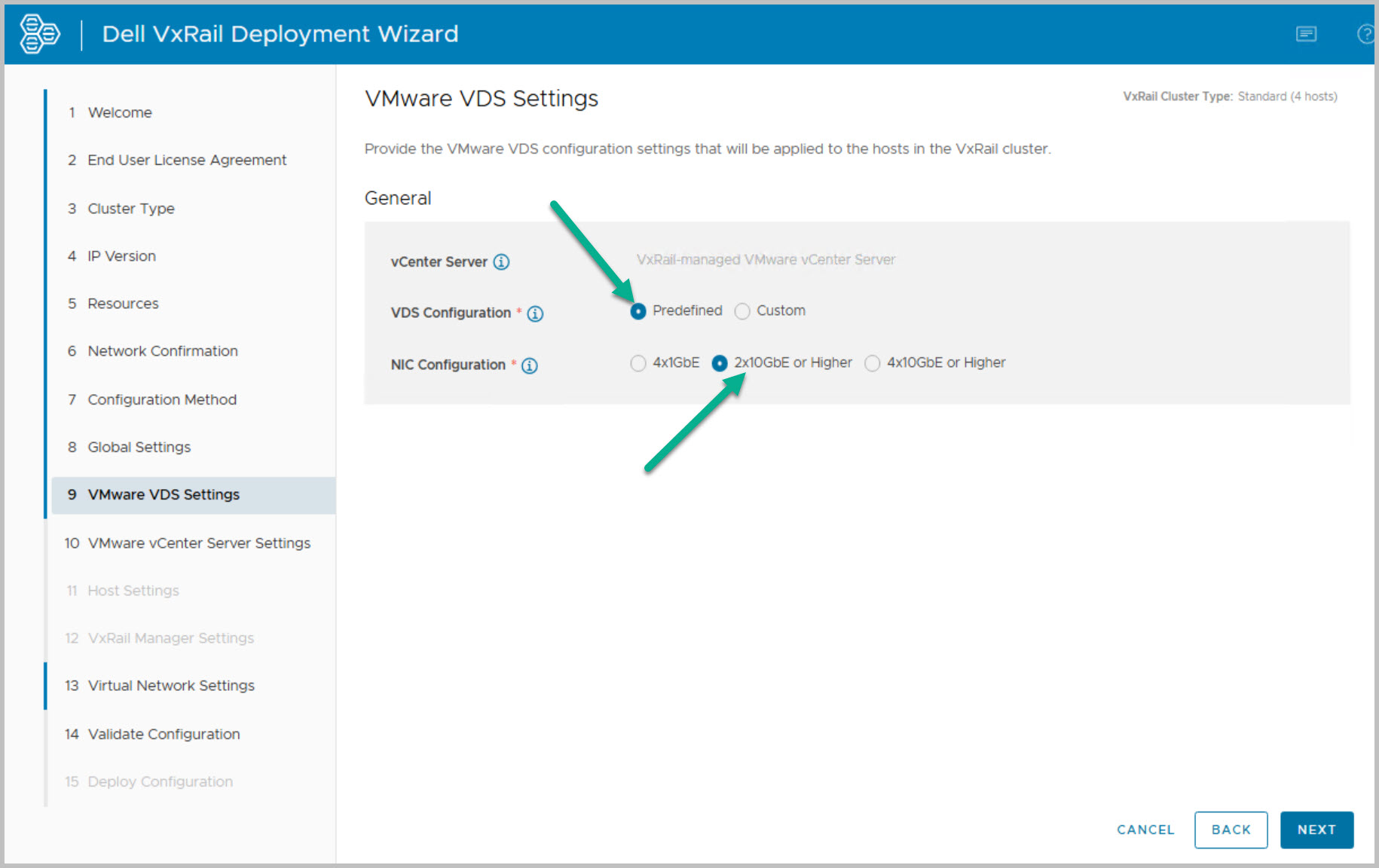Go to the Welcome step
Image resolution: width=1379 pixels, height=868 pixels.
tap(119, 112)
